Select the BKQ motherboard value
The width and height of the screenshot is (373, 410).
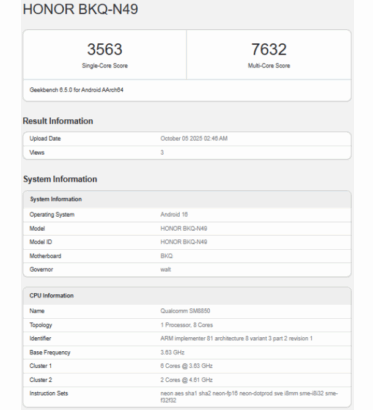pos(166,256)
